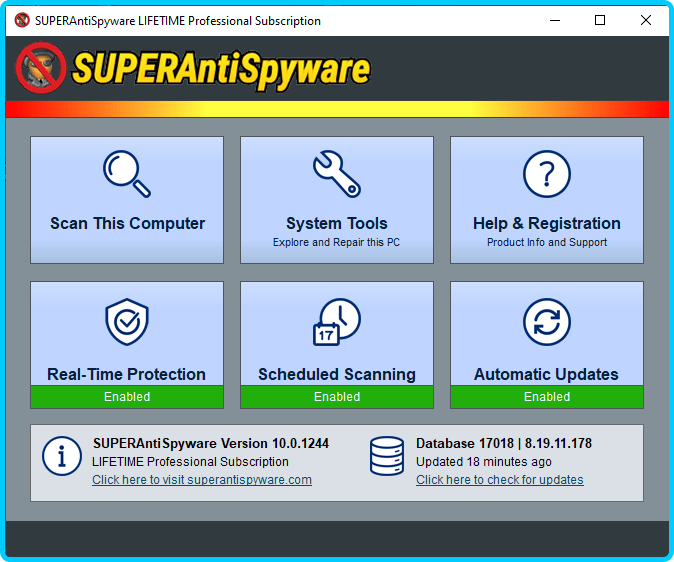Viewport: 674px width, 562px height.
Task: Click 'SUPERAntiSpyware Version 10.0.1244' text
Action: (211, 443)
